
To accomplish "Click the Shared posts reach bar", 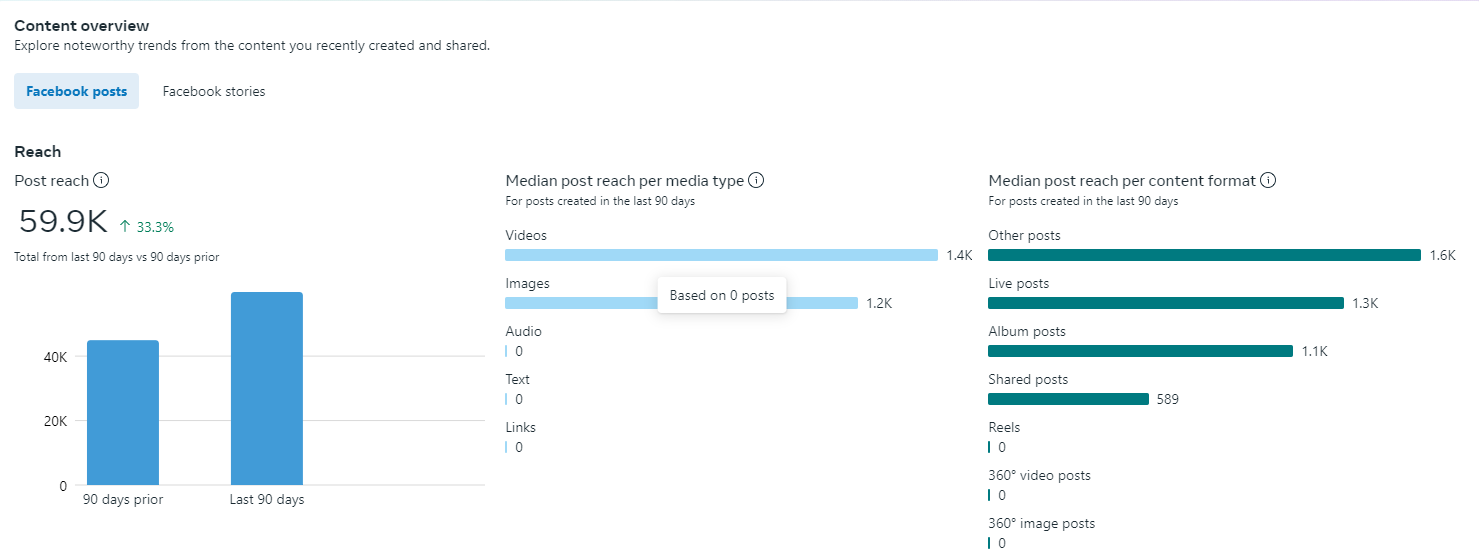I will tap(1068, 399).
